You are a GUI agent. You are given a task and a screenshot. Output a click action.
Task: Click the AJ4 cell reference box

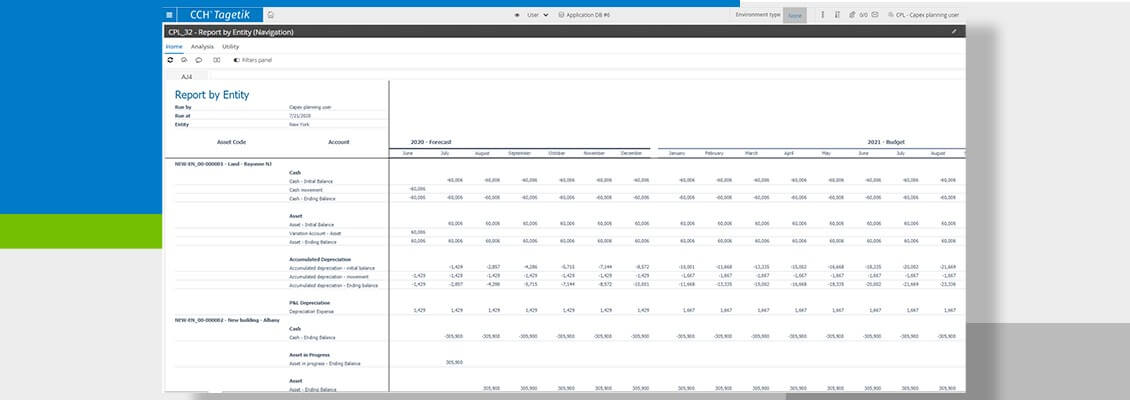pyautogui.click(x=187, y=76)
